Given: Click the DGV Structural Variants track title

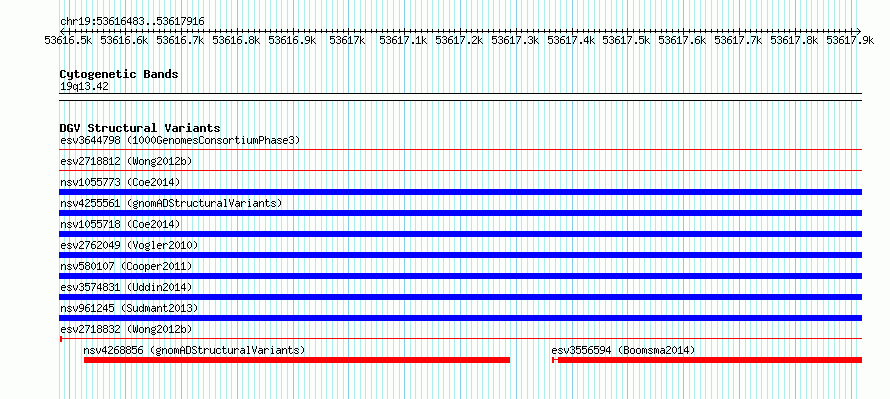Looking at the screenshot, I should click(x=140, y=128).
